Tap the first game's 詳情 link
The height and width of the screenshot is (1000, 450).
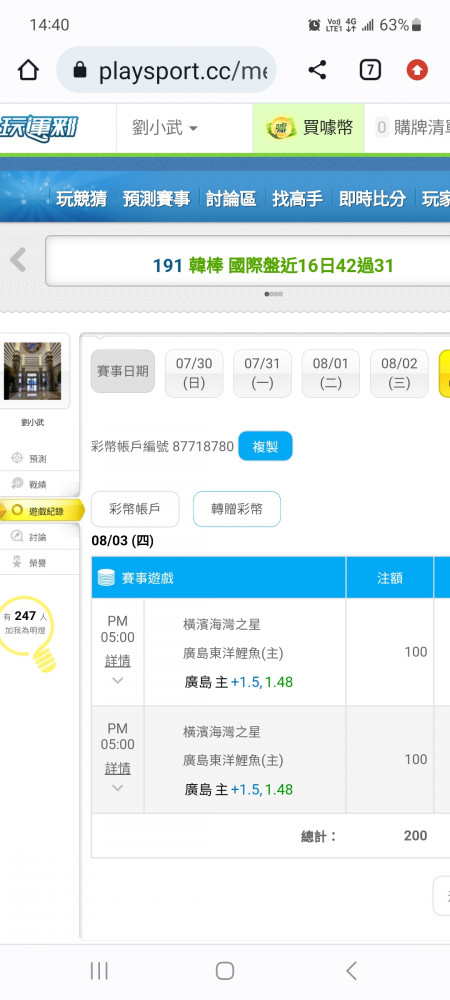tap(117, 661)
